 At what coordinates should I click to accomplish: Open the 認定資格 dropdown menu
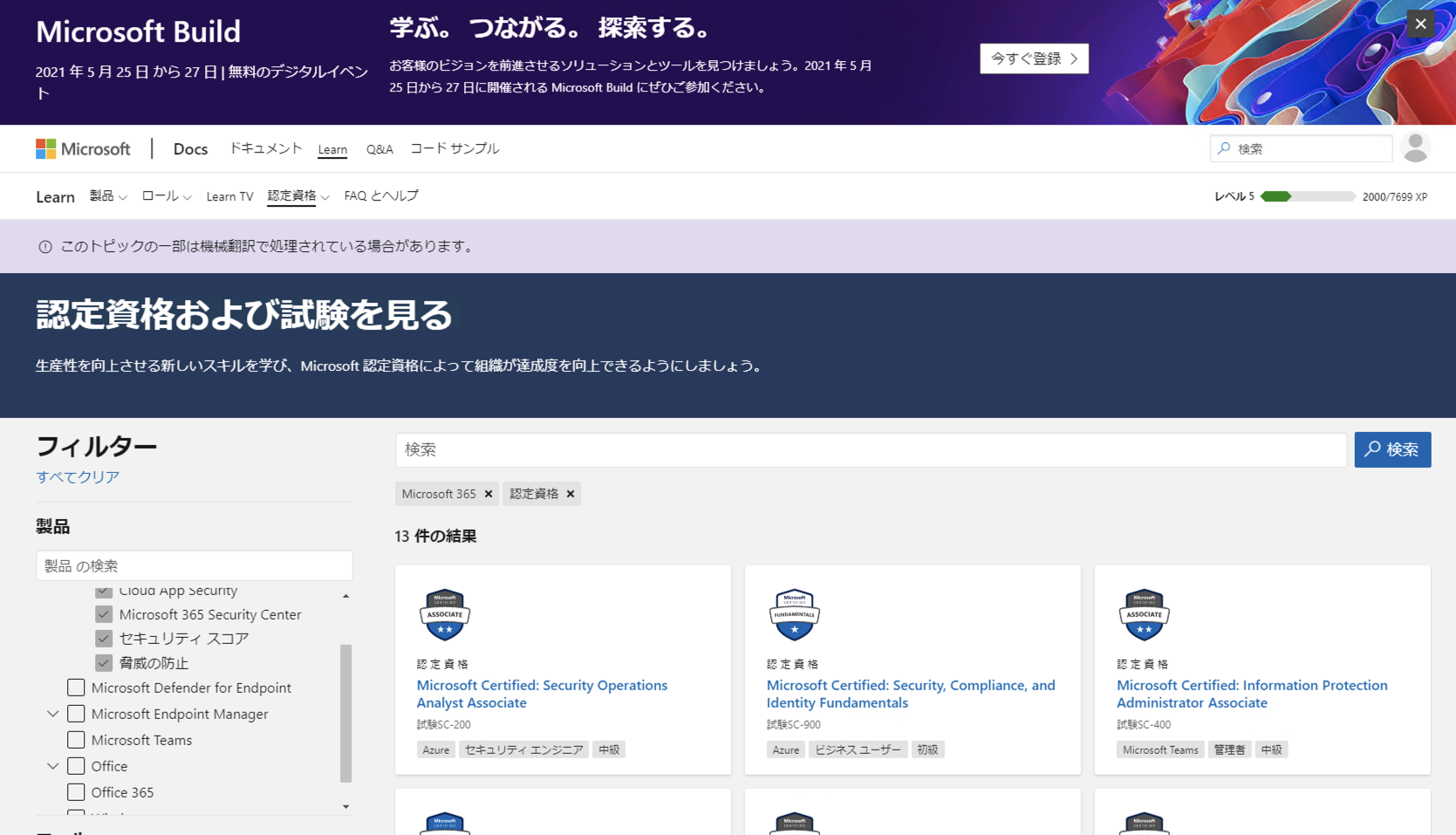pos(298,196)
